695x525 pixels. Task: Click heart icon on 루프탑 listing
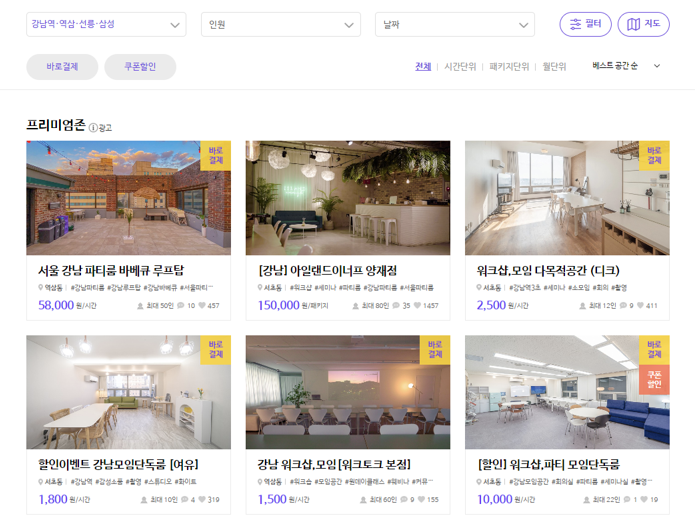point(202,305)
